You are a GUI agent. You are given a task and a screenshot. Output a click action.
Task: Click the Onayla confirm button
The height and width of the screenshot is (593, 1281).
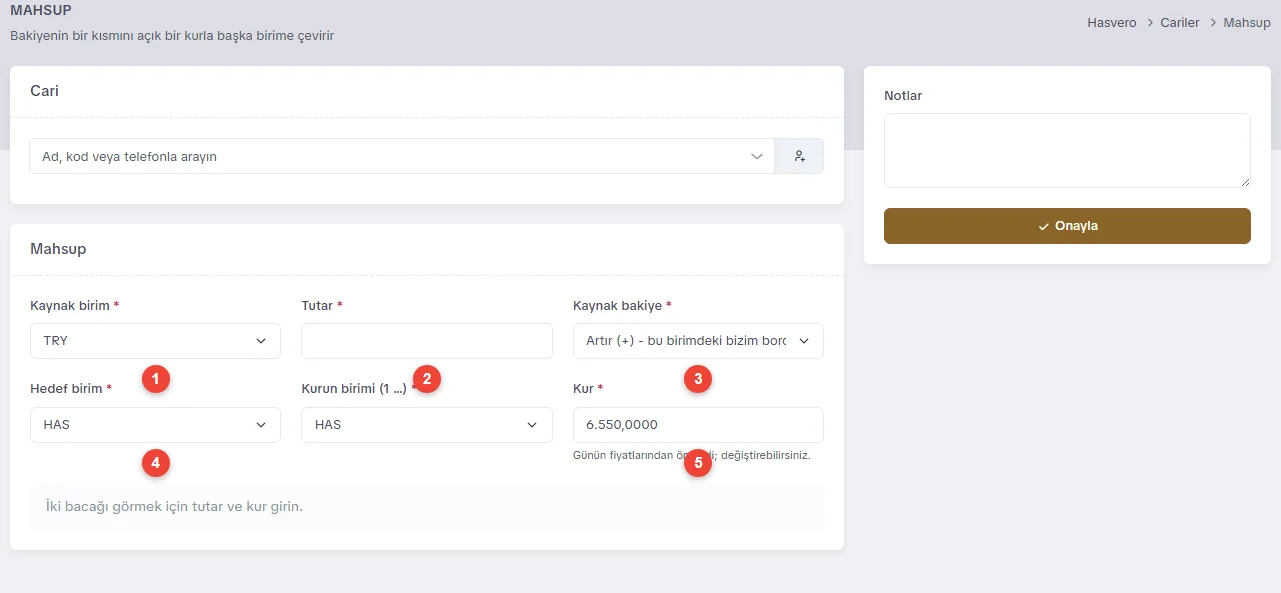click(x=1067, y=226)
